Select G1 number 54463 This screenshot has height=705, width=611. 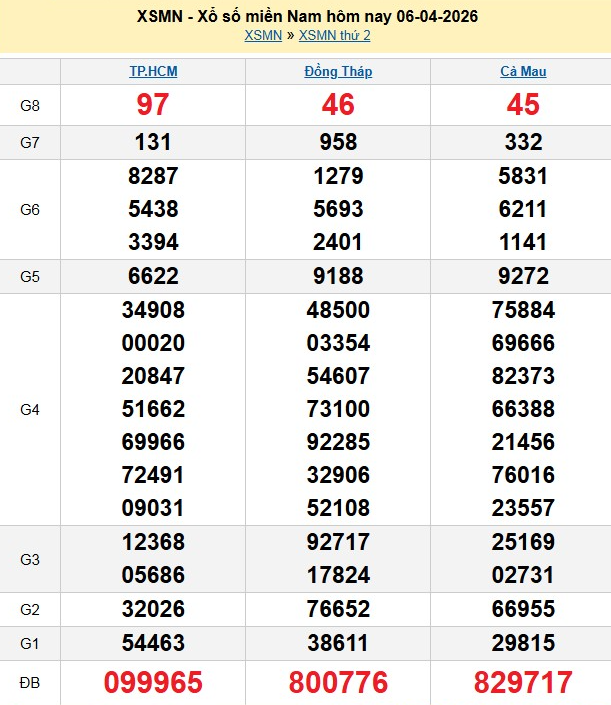(153, 642)
